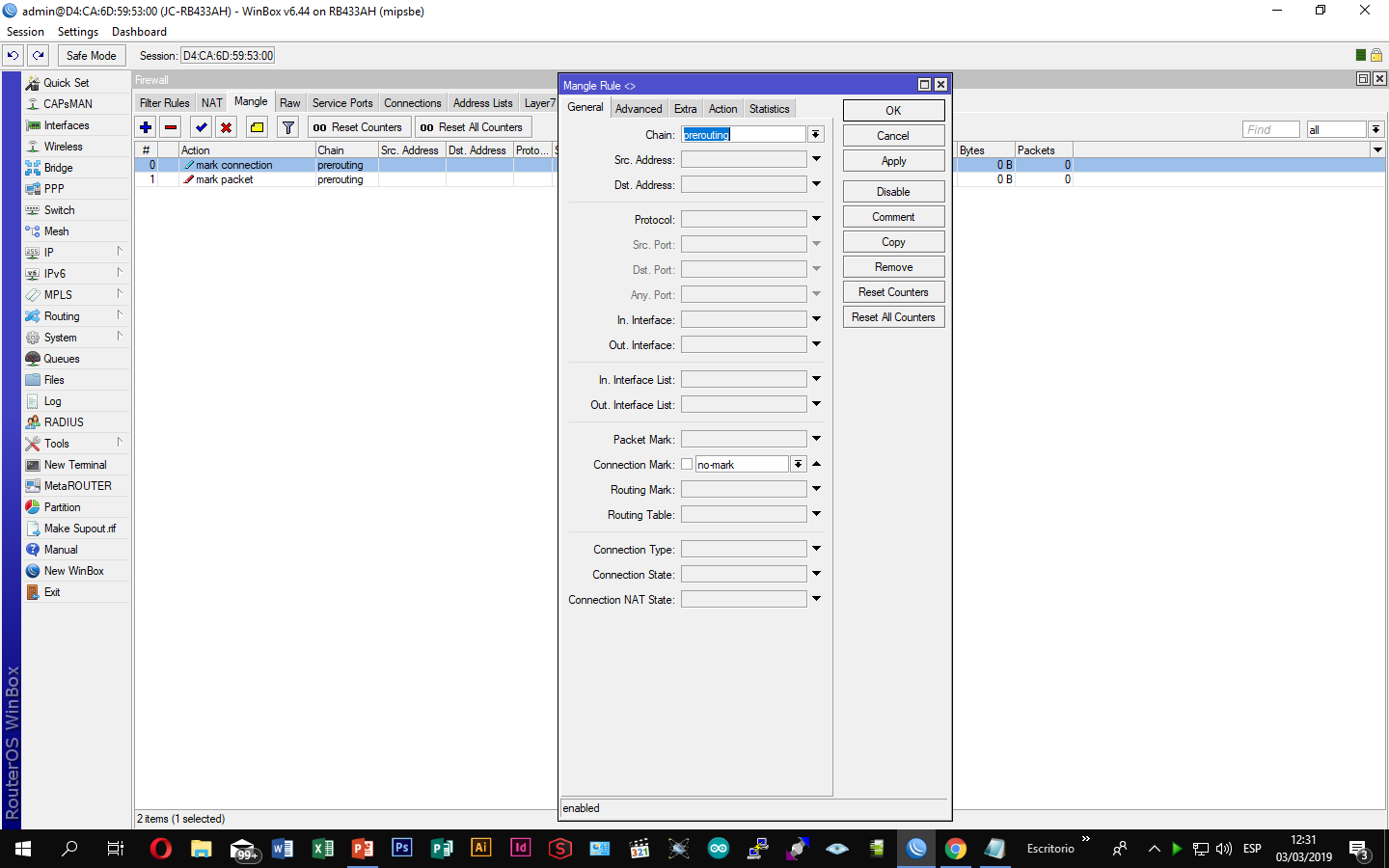
Task: Expand the Packet Mark field
Action: 816,439
